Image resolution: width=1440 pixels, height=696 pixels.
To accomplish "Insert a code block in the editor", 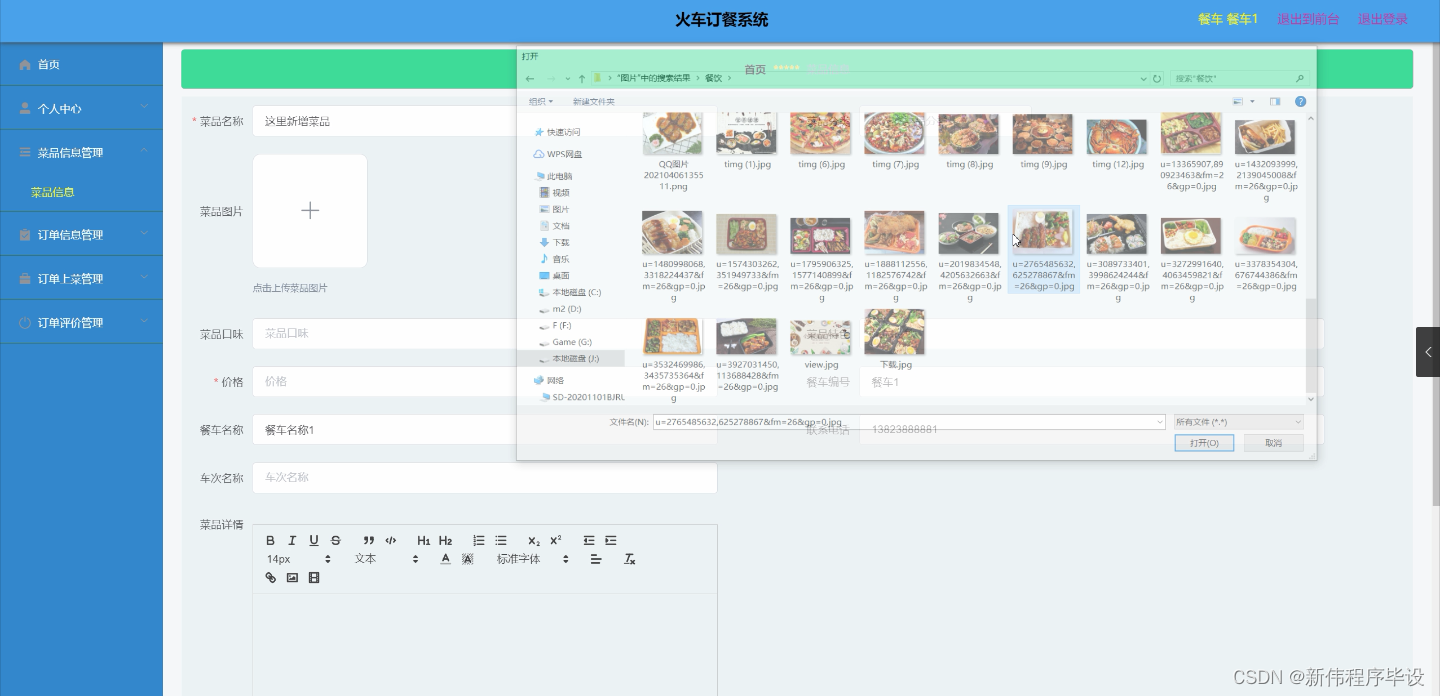I will click(391, 541).
